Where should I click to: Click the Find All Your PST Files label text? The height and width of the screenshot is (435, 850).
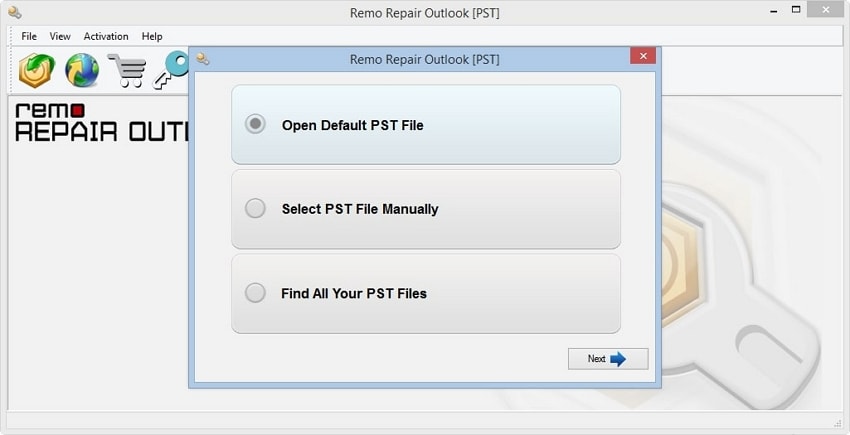pos(354,294)
